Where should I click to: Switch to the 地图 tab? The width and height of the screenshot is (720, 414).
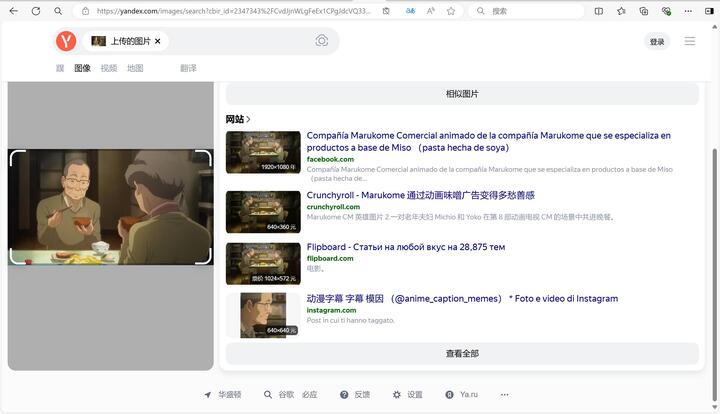point(135,68)
